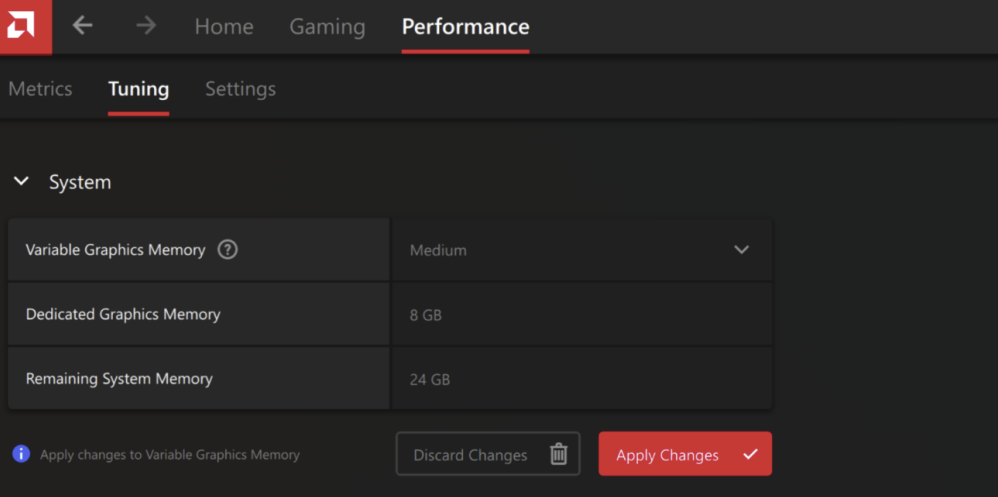Click the Discard Changes button
Viewport: 998px width, 497px height.
pyautogui.click(x=488, y=454)
